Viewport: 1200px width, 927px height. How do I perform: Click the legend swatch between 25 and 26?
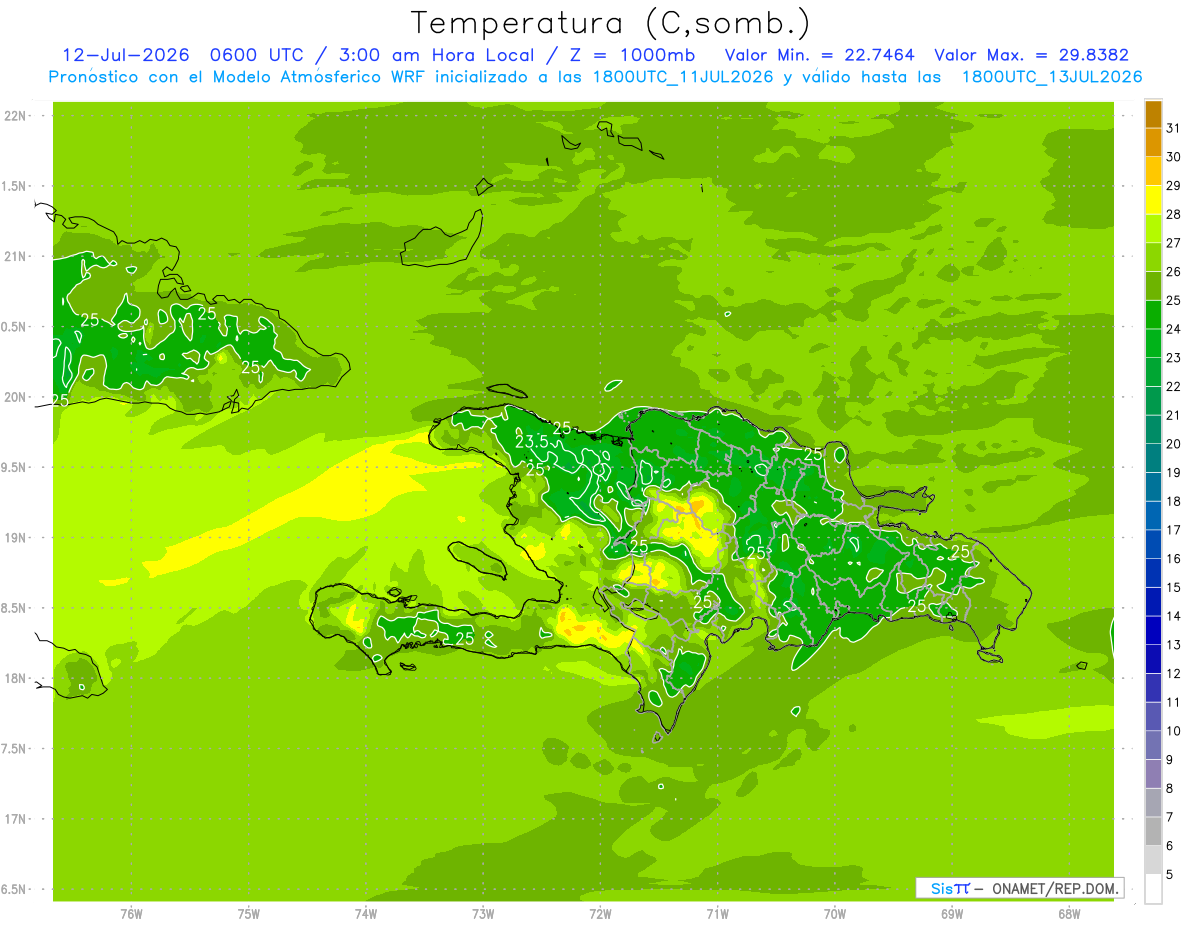pos(1153,286)
